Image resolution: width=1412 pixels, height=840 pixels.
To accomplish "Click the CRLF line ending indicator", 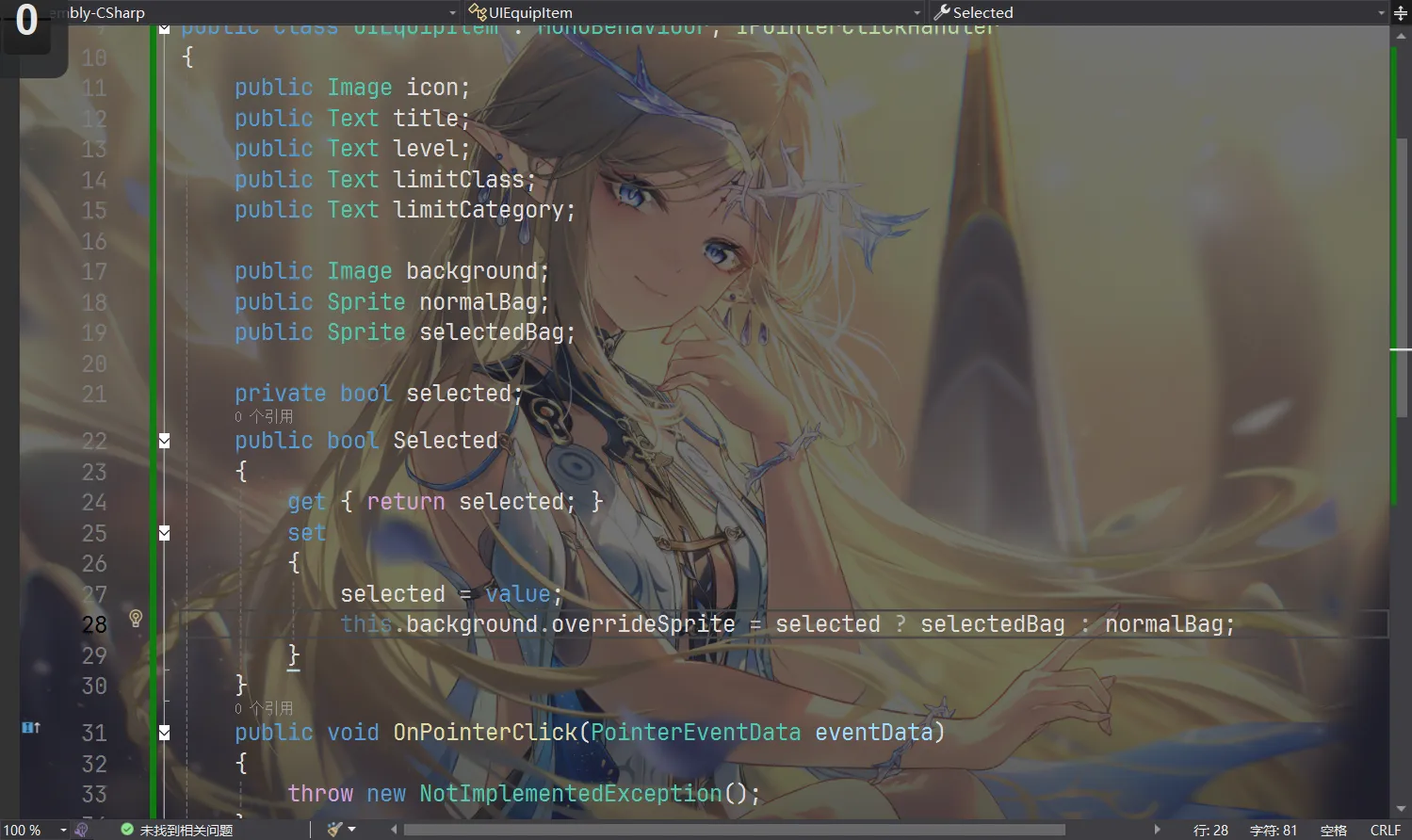I will (x=1385, y=829).
